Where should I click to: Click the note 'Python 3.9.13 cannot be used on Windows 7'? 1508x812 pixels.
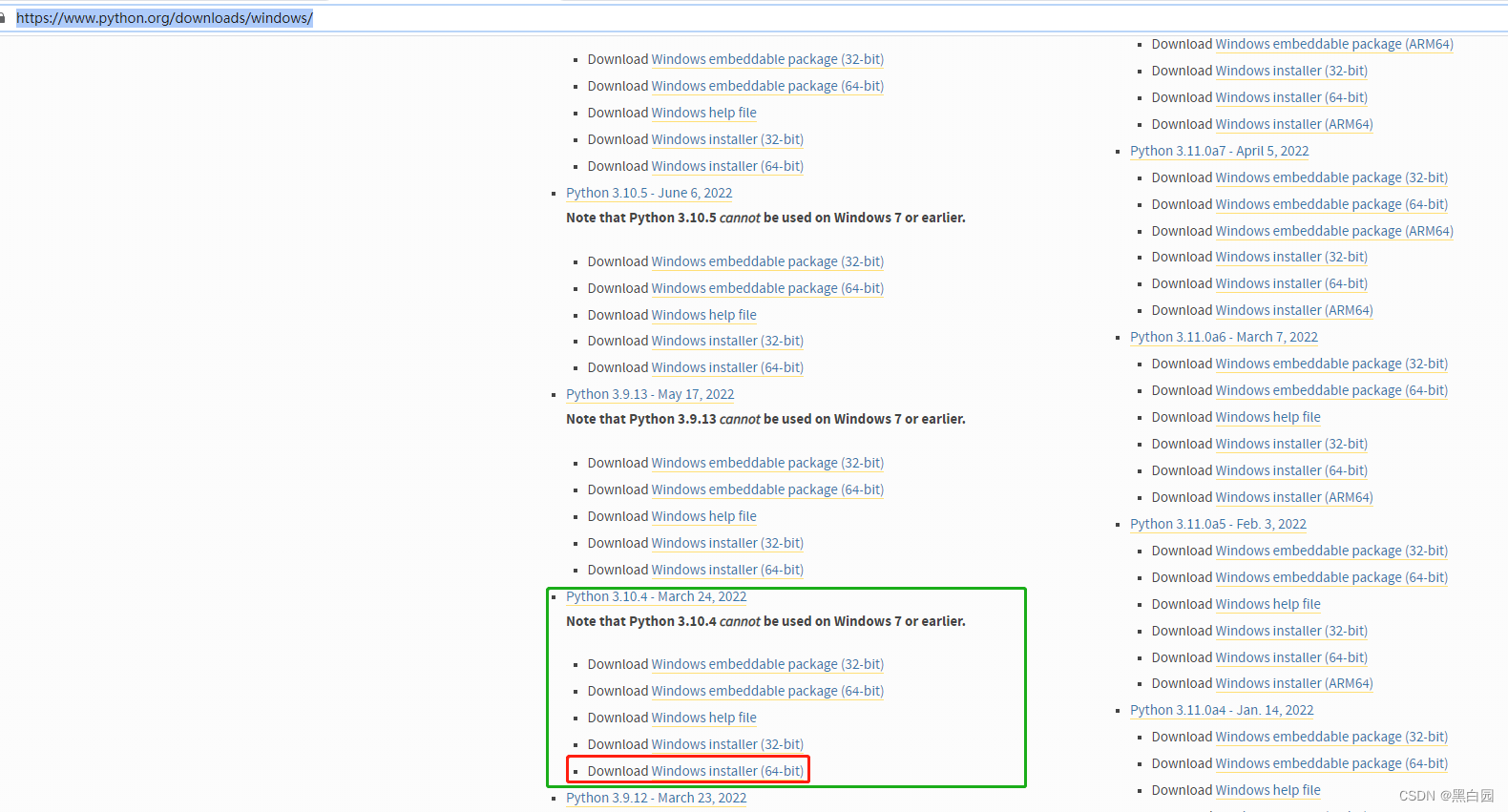point(765,419)
